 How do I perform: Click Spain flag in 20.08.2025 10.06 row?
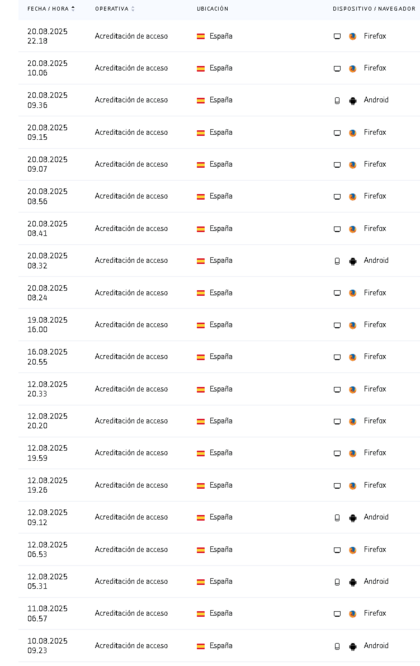click(201, 68)
